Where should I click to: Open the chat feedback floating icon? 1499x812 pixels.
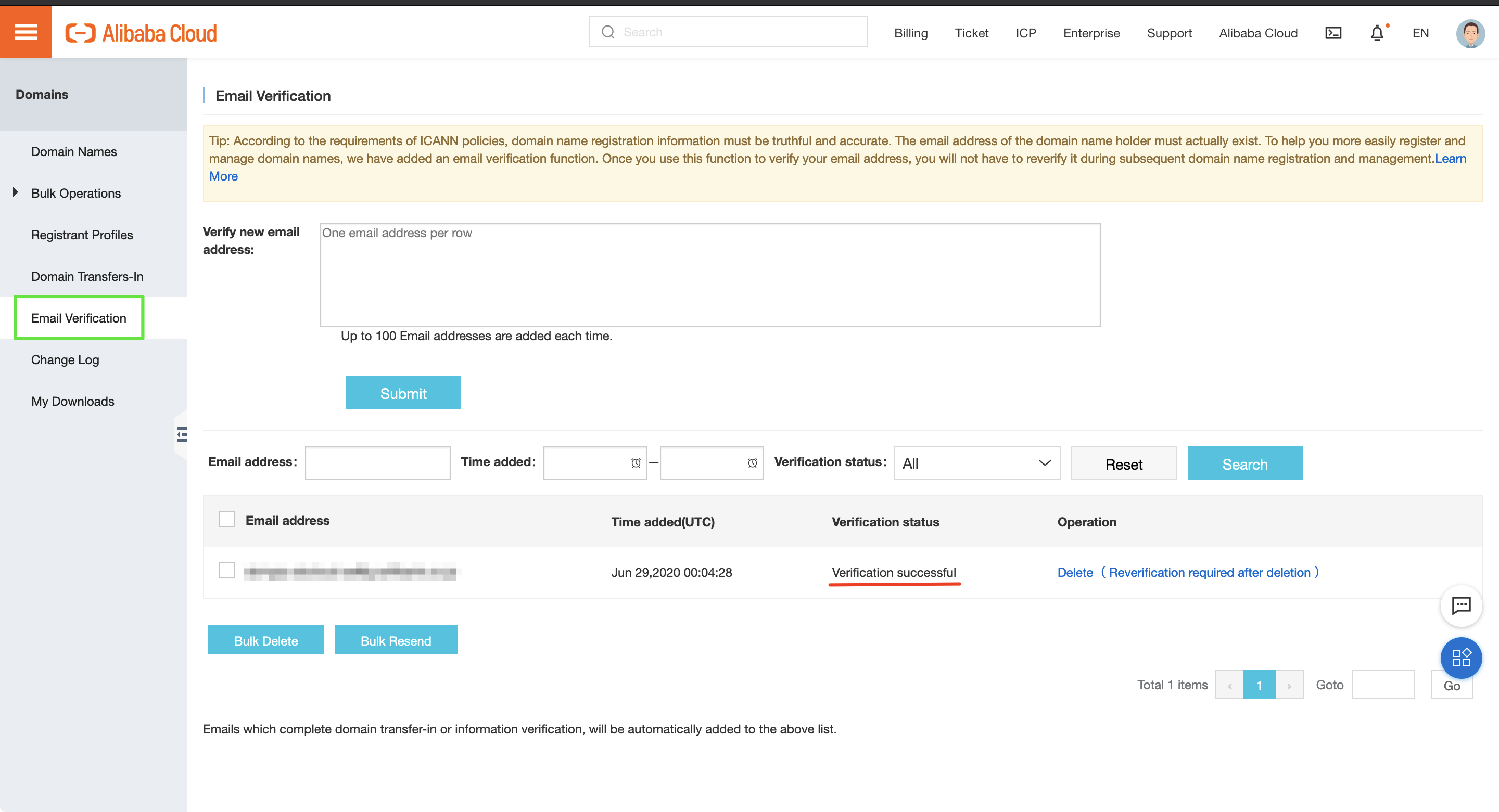[x=1460, y=605]
